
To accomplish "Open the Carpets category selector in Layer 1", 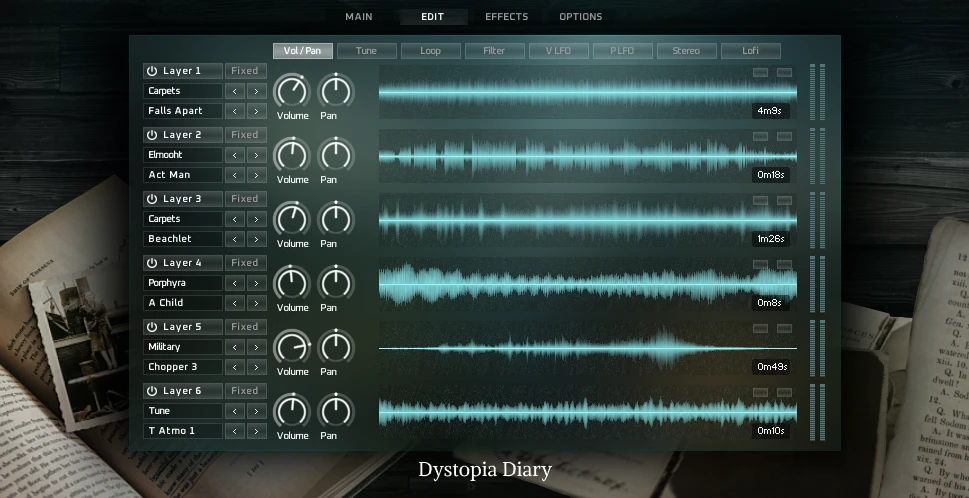I will (x=182, y=91).
